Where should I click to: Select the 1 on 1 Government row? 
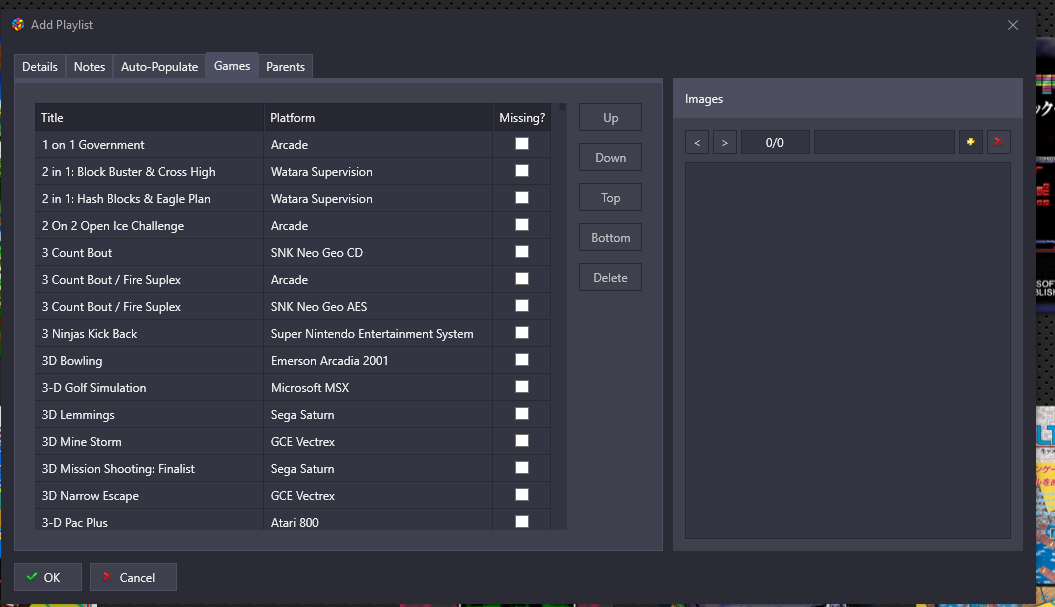click(x=293, y=145)
